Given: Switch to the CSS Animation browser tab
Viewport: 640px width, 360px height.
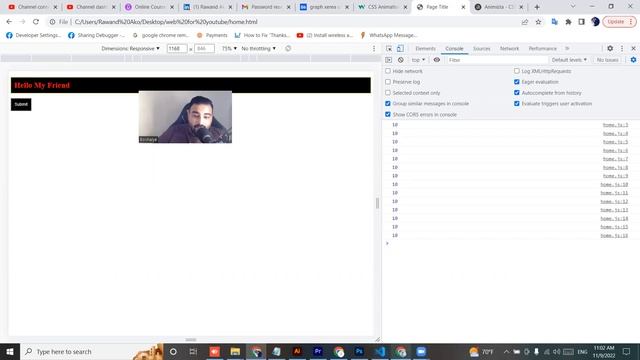Looking at the screenshot, I should 382,7.
